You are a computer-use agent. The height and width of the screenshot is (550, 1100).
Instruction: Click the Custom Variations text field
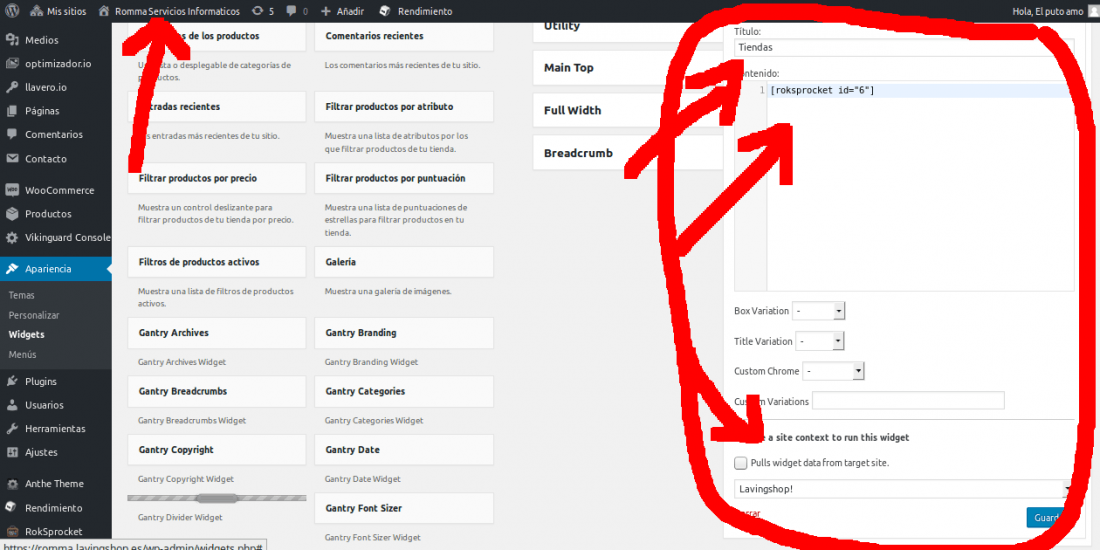click(x=908, y=401)
